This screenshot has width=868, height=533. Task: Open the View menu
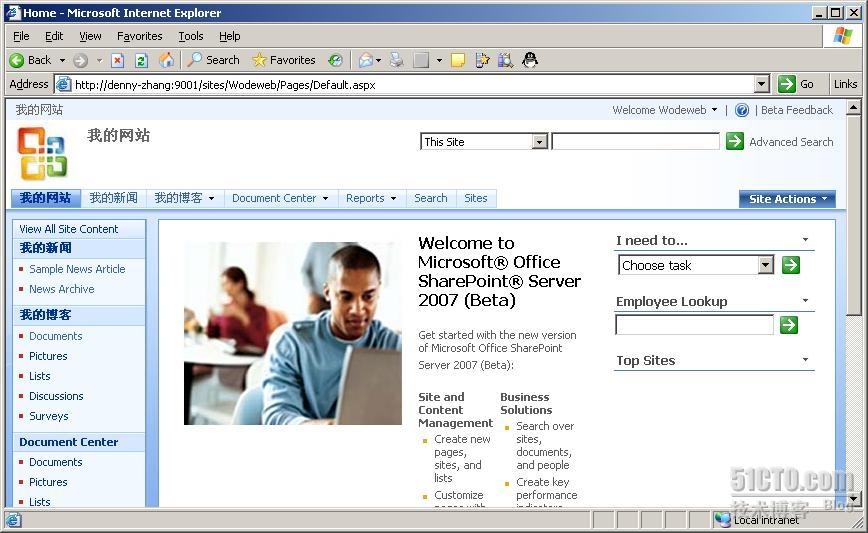pos(90,36)
